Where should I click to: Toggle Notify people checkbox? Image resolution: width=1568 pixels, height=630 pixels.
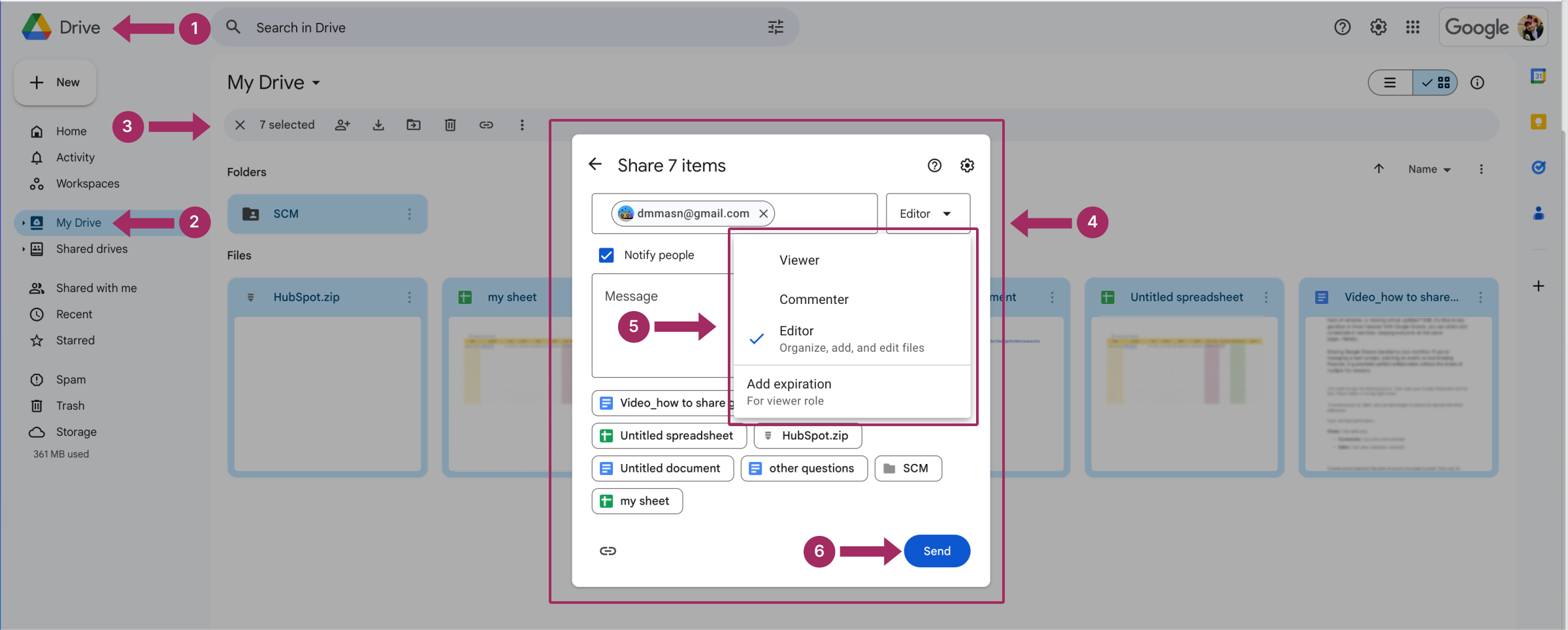pyautogui.click(x=606, y=255)
